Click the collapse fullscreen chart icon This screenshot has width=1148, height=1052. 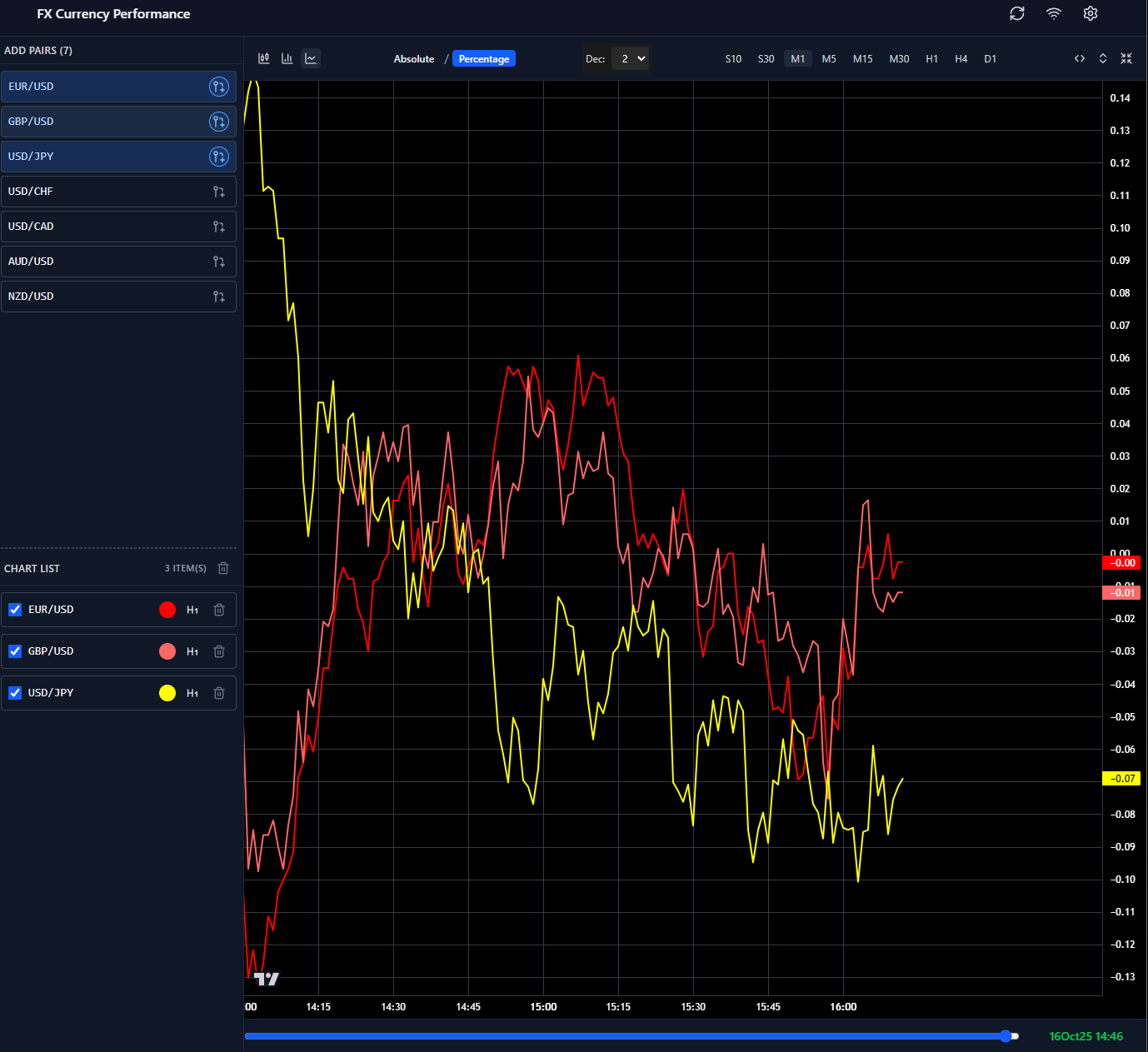(1126, 58)
